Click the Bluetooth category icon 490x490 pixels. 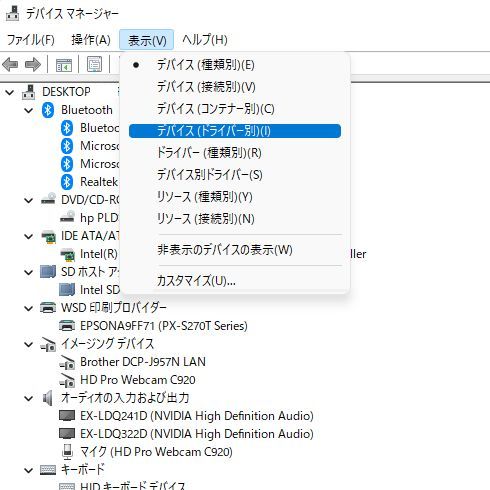48,110
